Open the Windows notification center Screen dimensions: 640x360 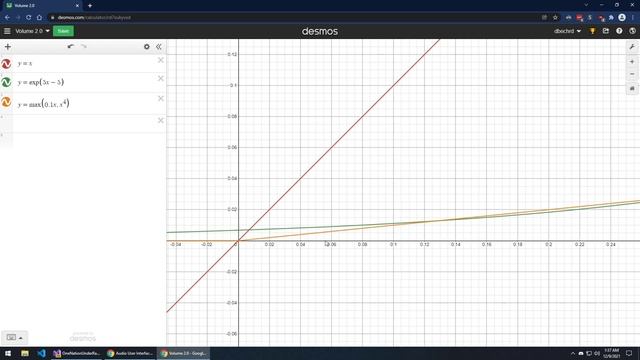click(x=629, y=353)
